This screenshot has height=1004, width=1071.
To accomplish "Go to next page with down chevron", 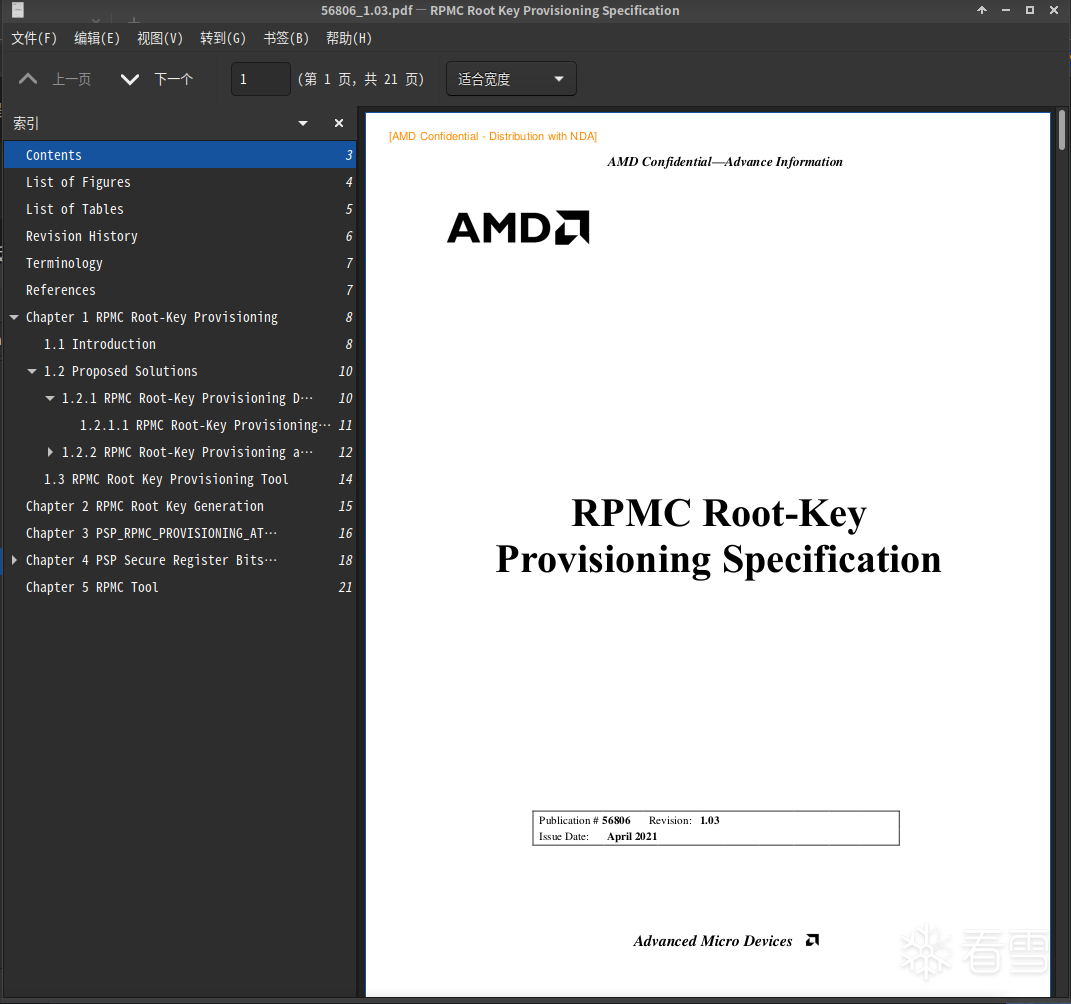I will coord(130,79).
